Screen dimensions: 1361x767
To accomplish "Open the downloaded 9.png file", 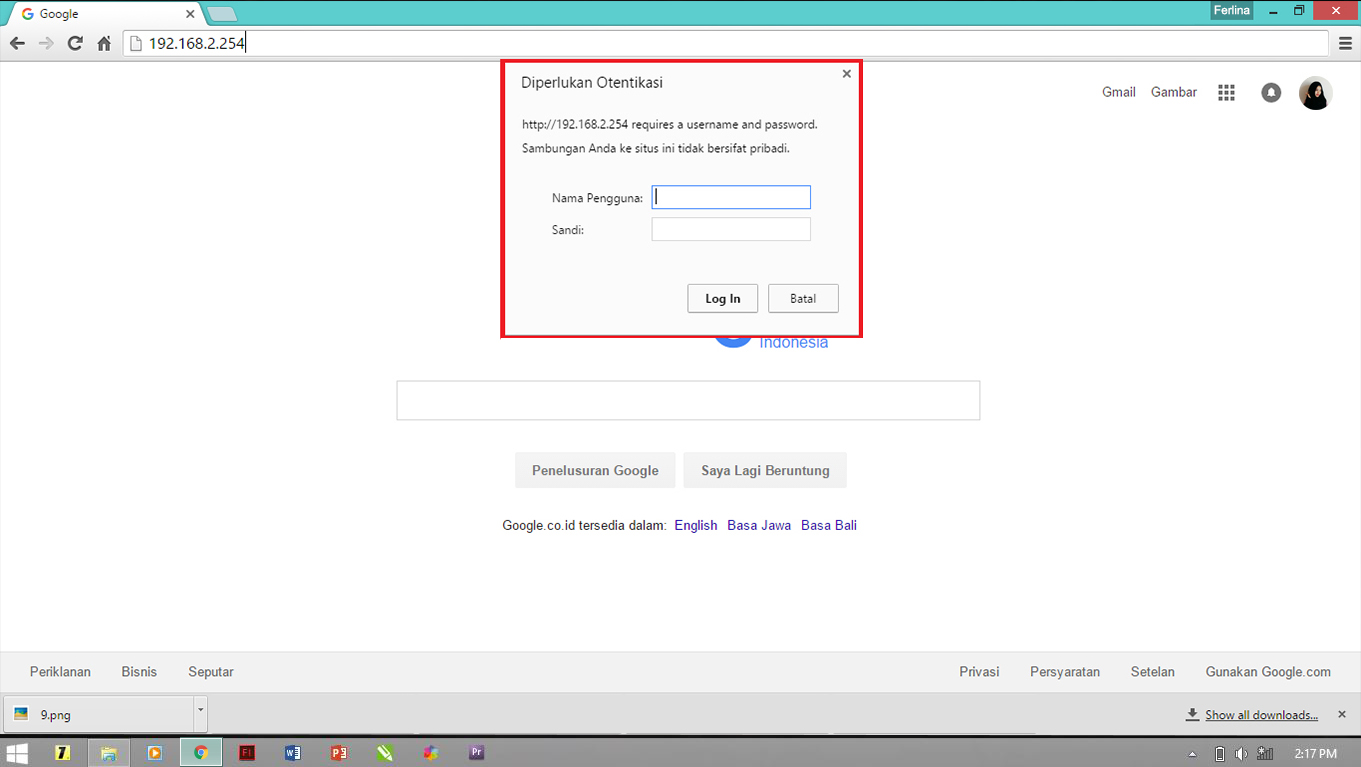I will click(98, 714).
